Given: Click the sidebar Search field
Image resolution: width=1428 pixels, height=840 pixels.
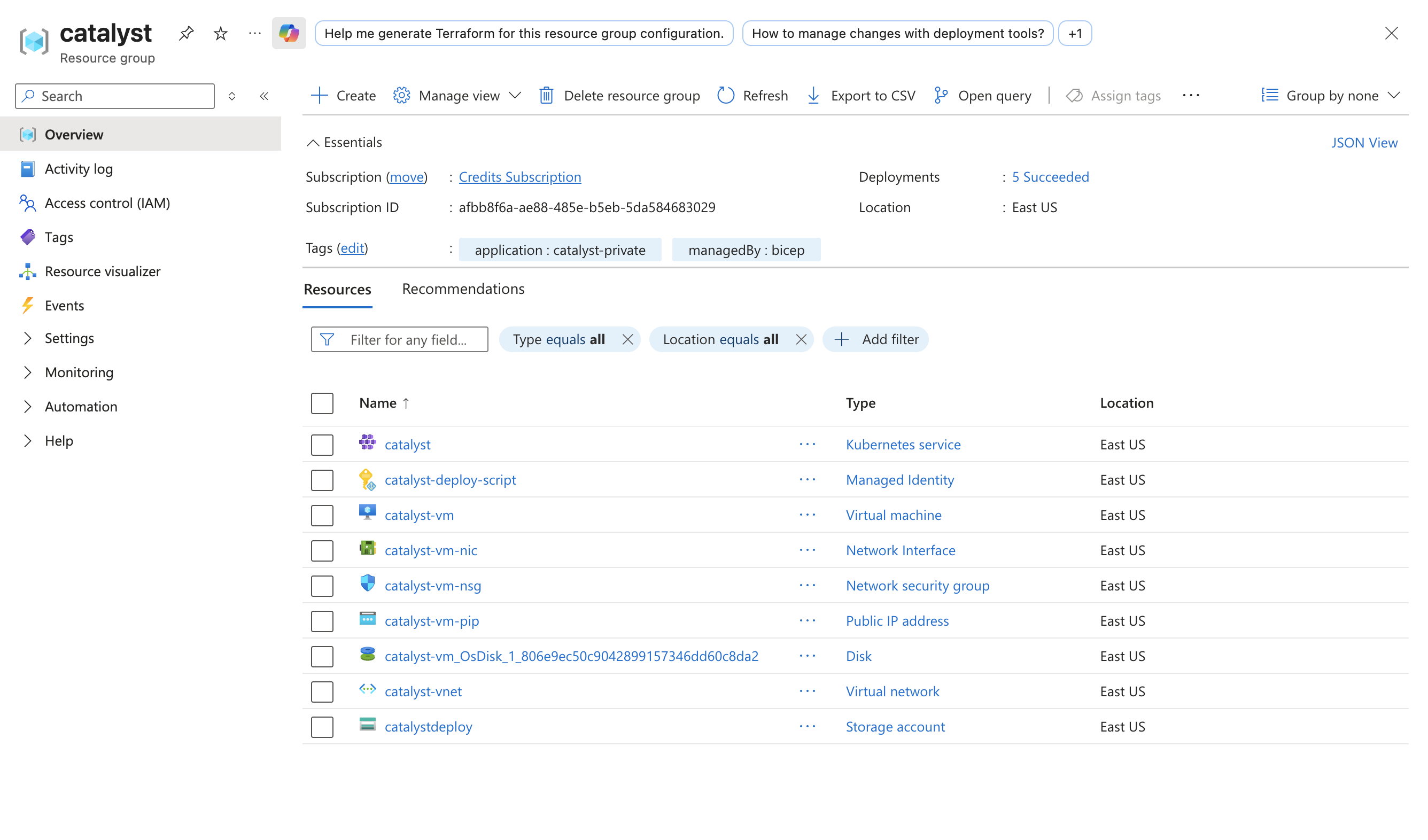Looking at the screenshot, I should (114, 96).
